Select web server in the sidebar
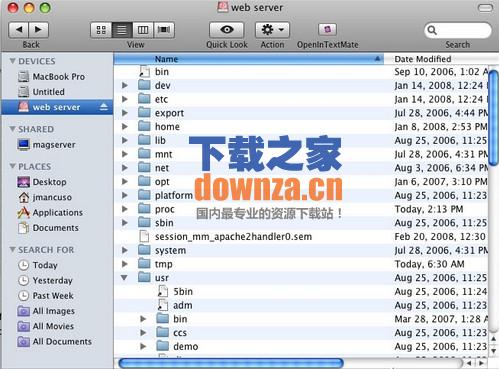The image size is (499, 369). click(x=57, y=107)
